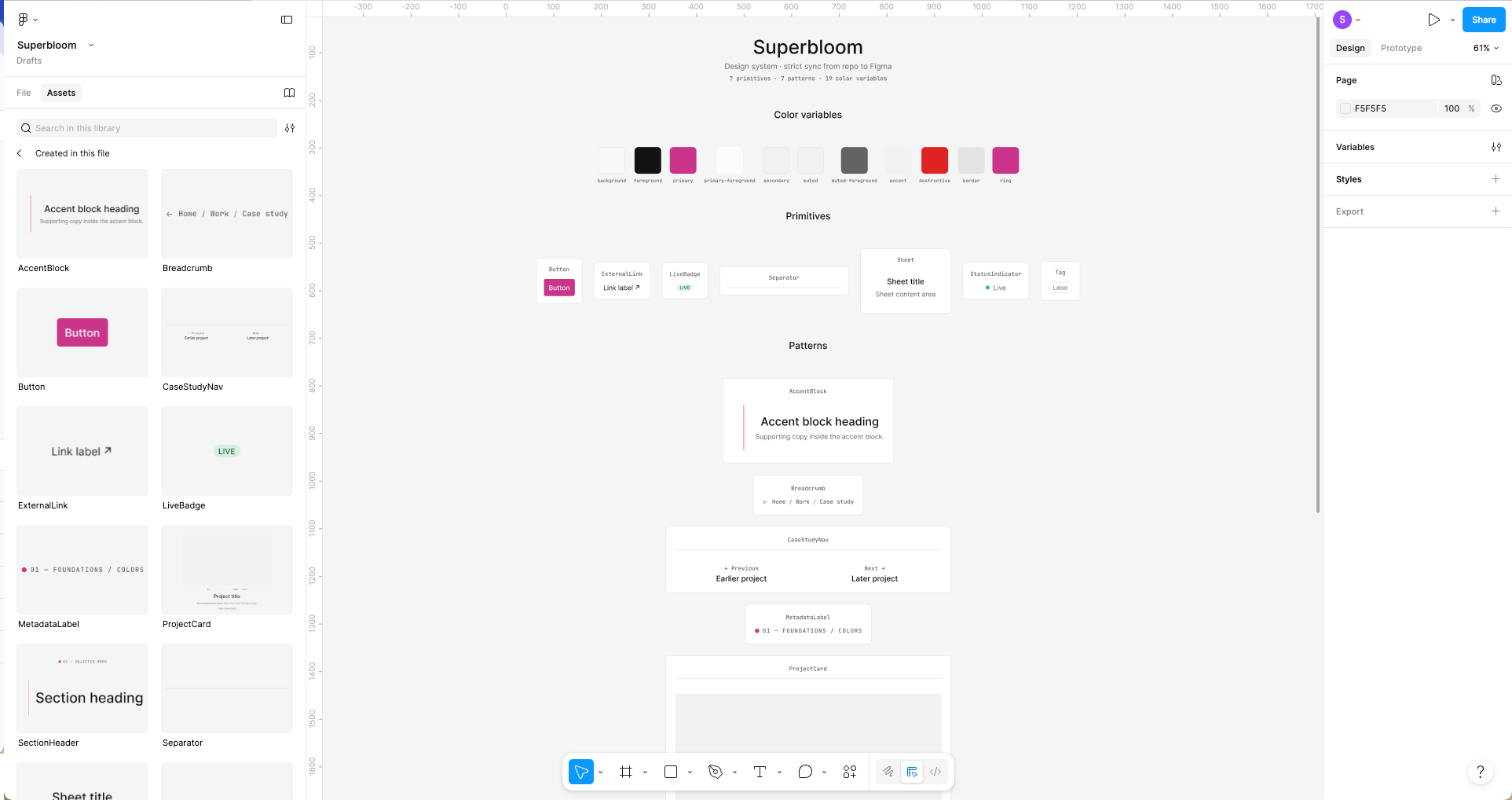Add a new style with plus

coord(1496,179)
